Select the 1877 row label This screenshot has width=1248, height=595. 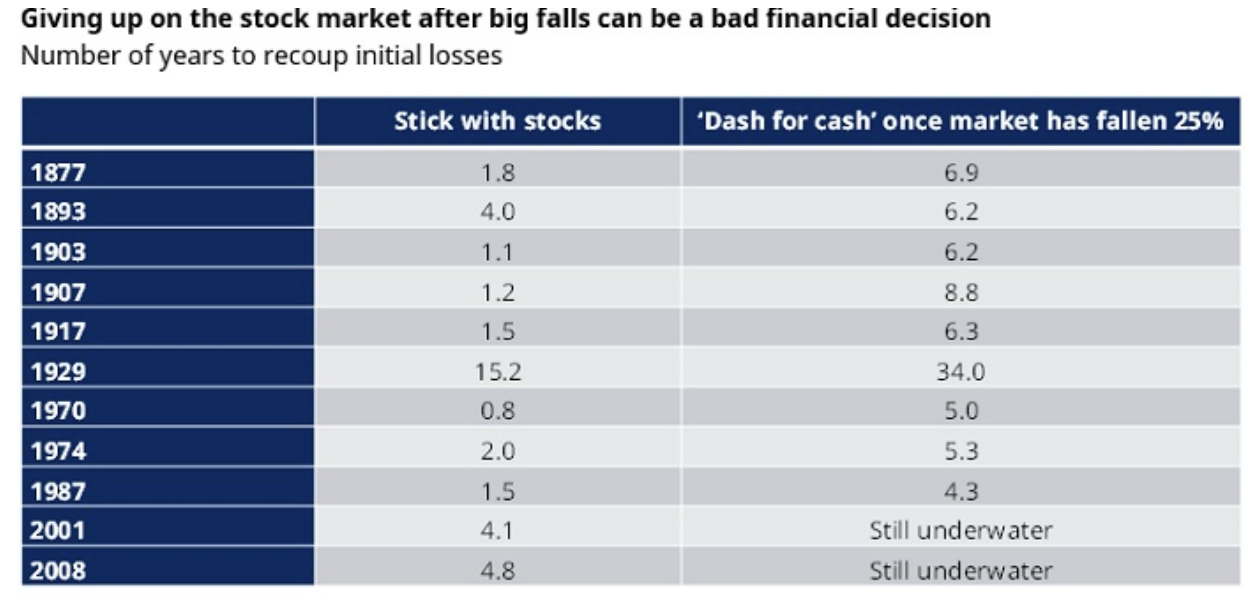59,173
